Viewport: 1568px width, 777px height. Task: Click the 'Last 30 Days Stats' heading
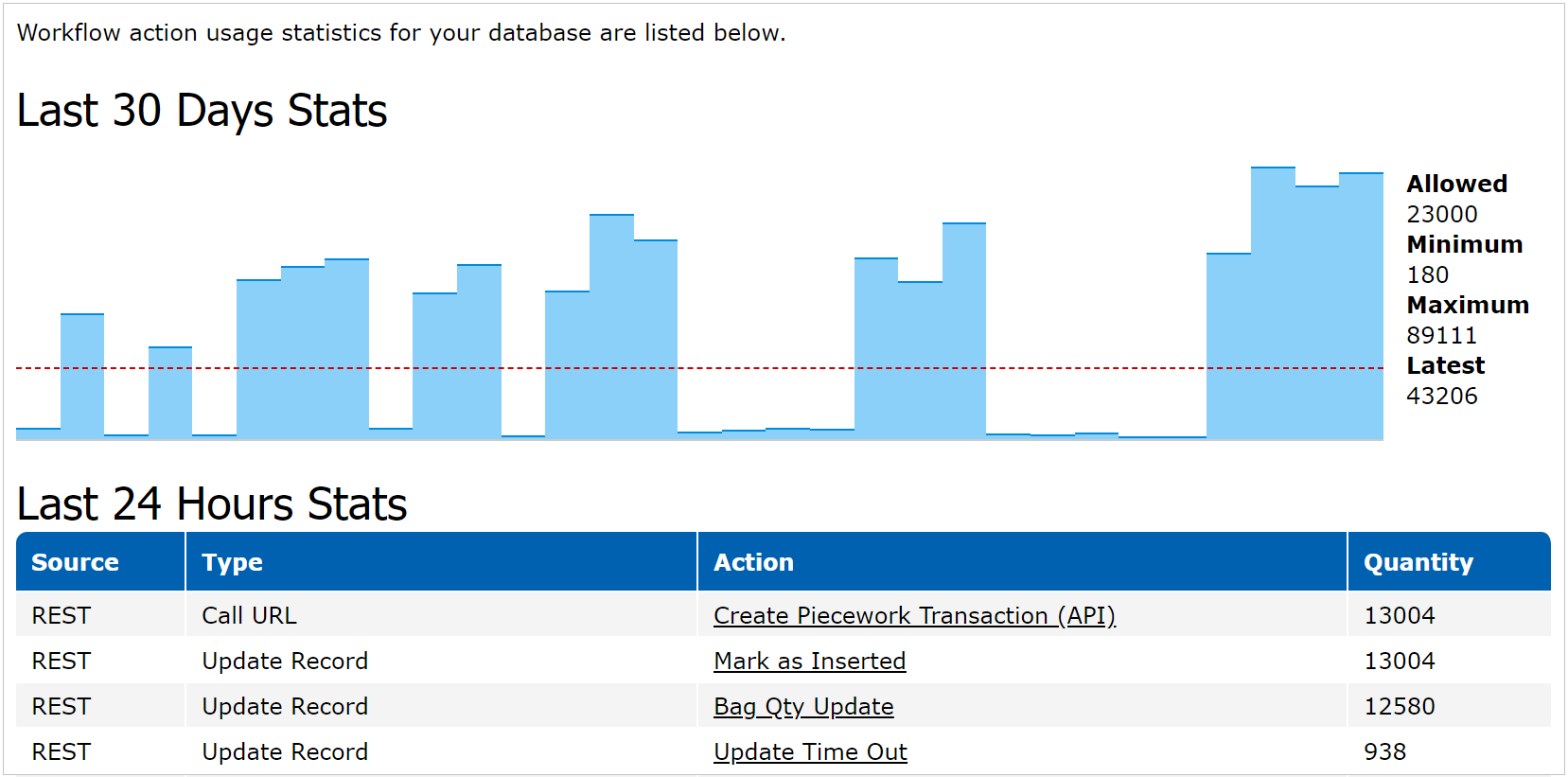click(203, 111)
